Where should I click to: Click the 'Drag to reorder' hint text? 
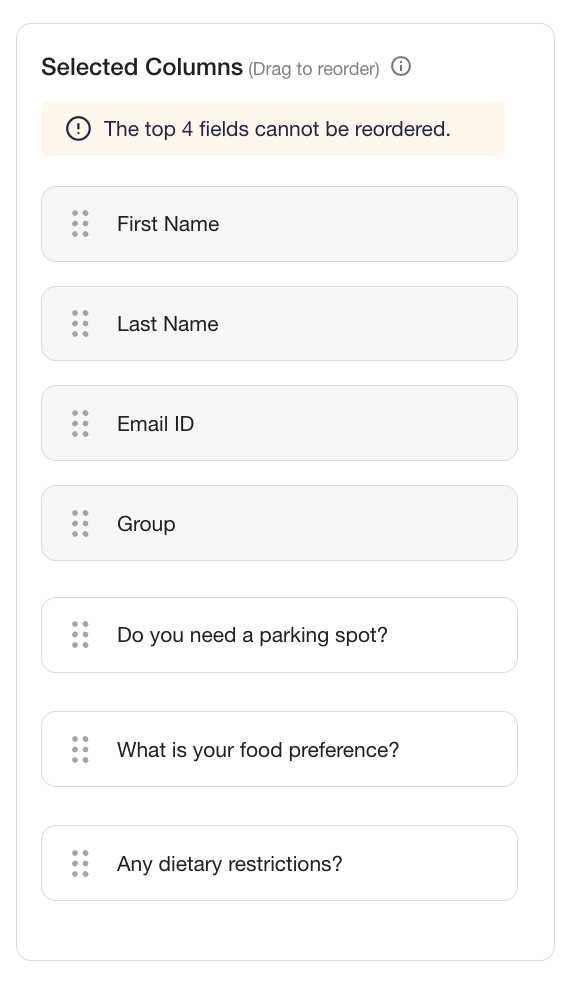click(x=314, y=69)
